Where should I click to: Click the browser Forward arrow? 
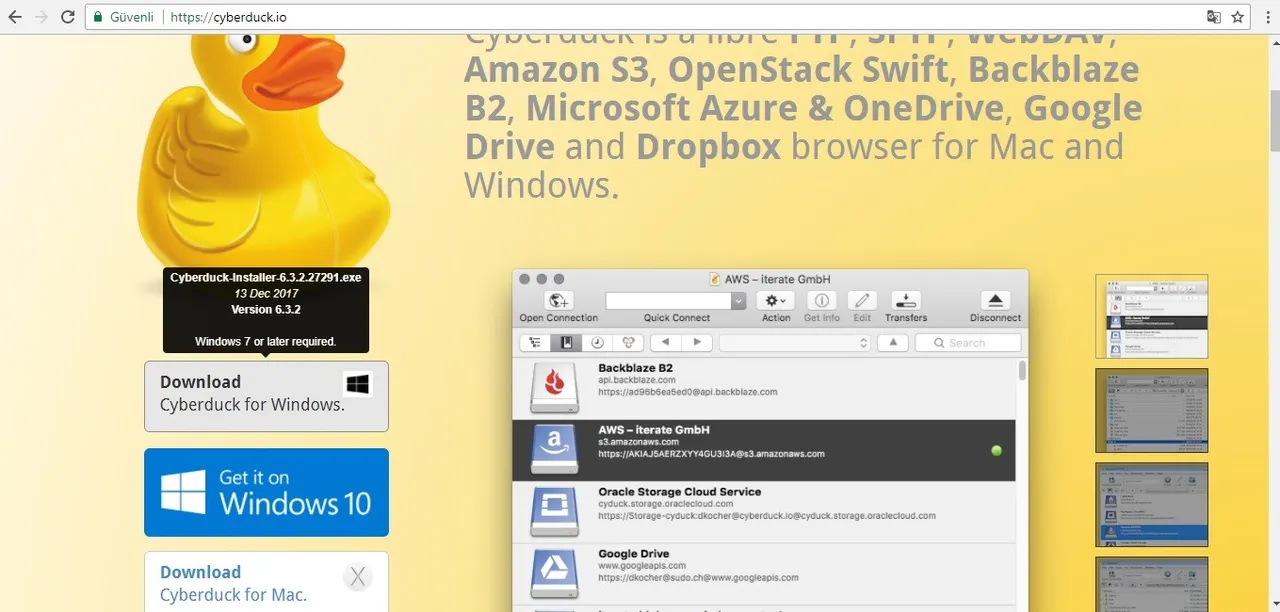pyautogui.click(x=41, y=17)
